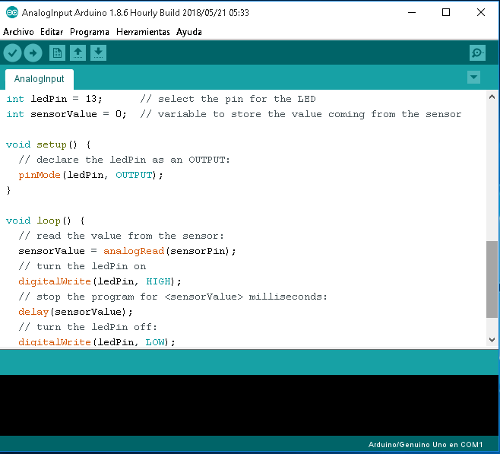Open the Archivo menu
Image resolution: width=500 pixels, height=454 pixels.
(18, 32)
